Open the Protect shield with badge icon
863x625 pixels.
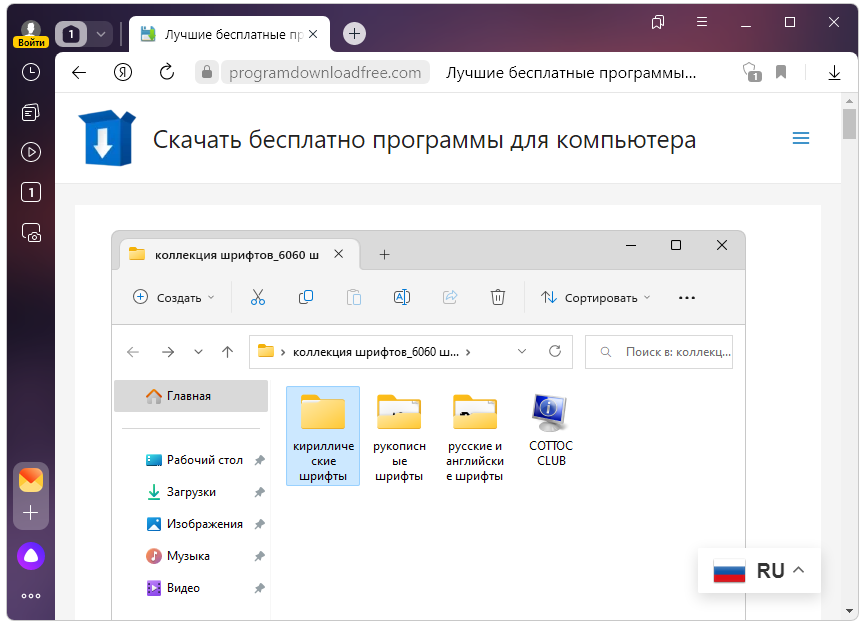[752, 72]
